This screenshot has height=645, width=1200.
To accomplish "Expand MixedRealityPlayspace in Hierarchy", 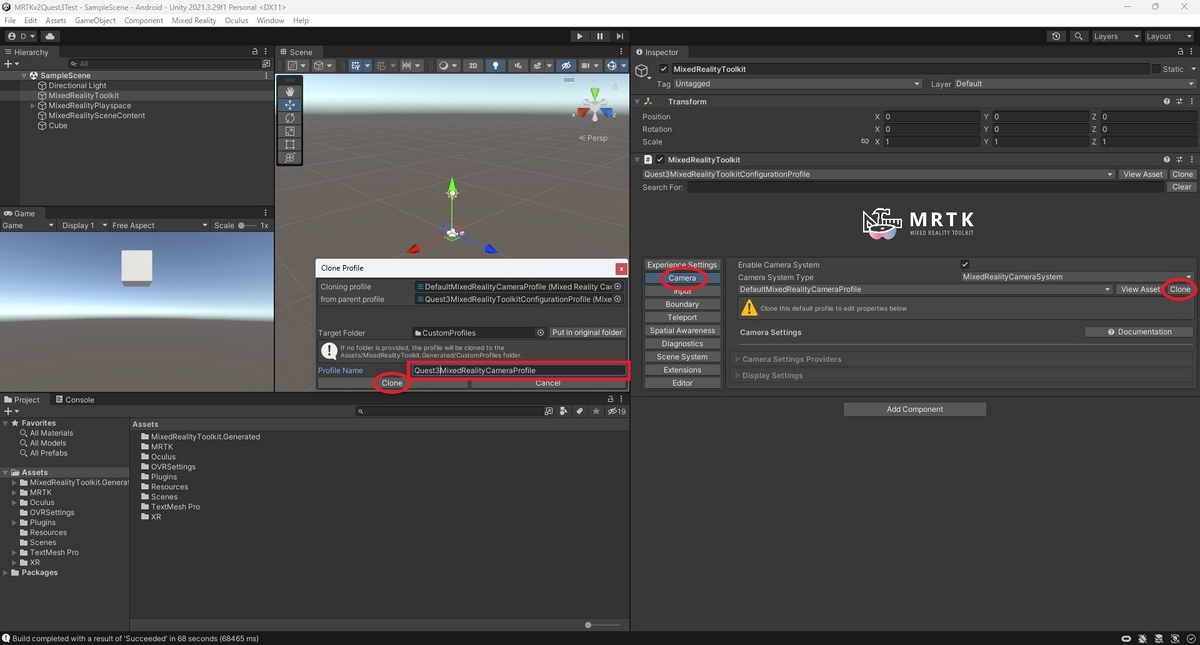I will pyautogui.click(x=33, y=105).
